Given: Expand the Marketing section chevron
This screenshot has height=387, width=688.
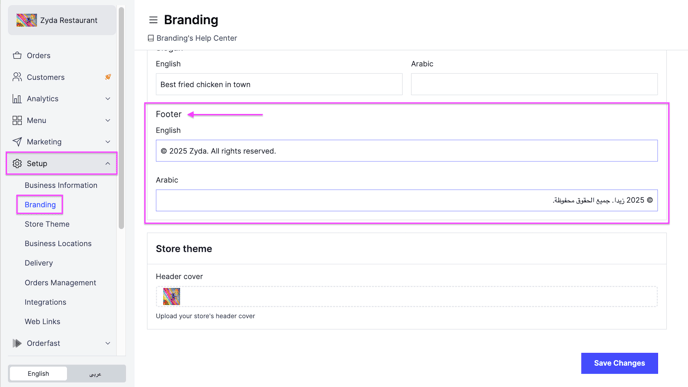Looking at the screenshot, I should pyautogui.click(x=108, y=142).
